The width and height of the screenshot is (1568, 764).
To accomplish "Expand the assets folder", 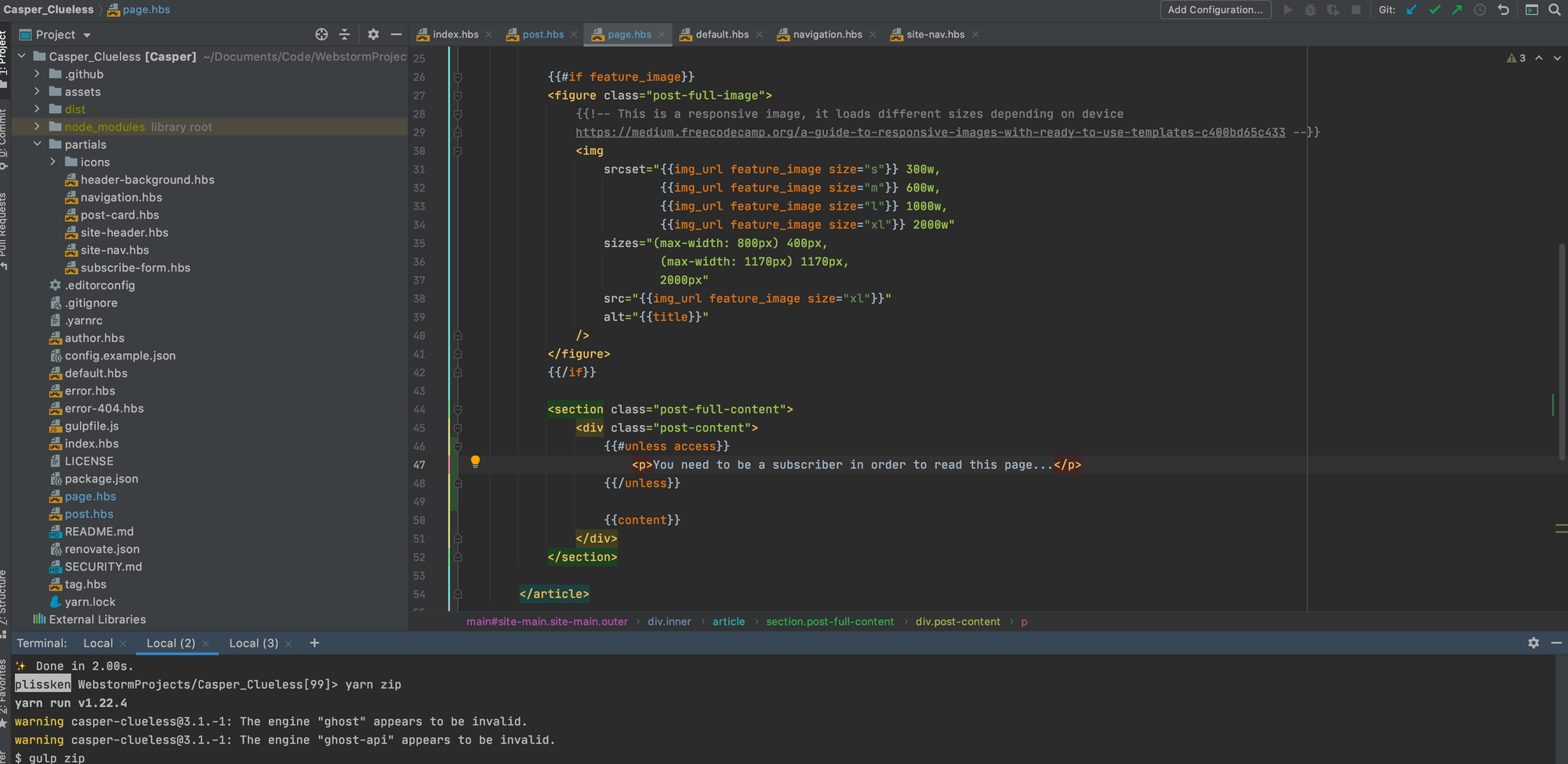I will coord(37,92).
